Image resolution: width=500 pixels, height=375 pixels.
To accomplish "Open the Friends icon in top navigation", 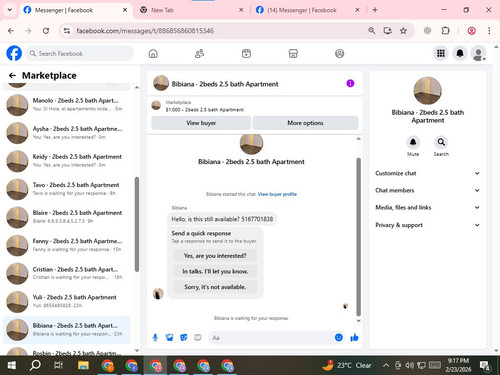I will (x=199, y=53).
